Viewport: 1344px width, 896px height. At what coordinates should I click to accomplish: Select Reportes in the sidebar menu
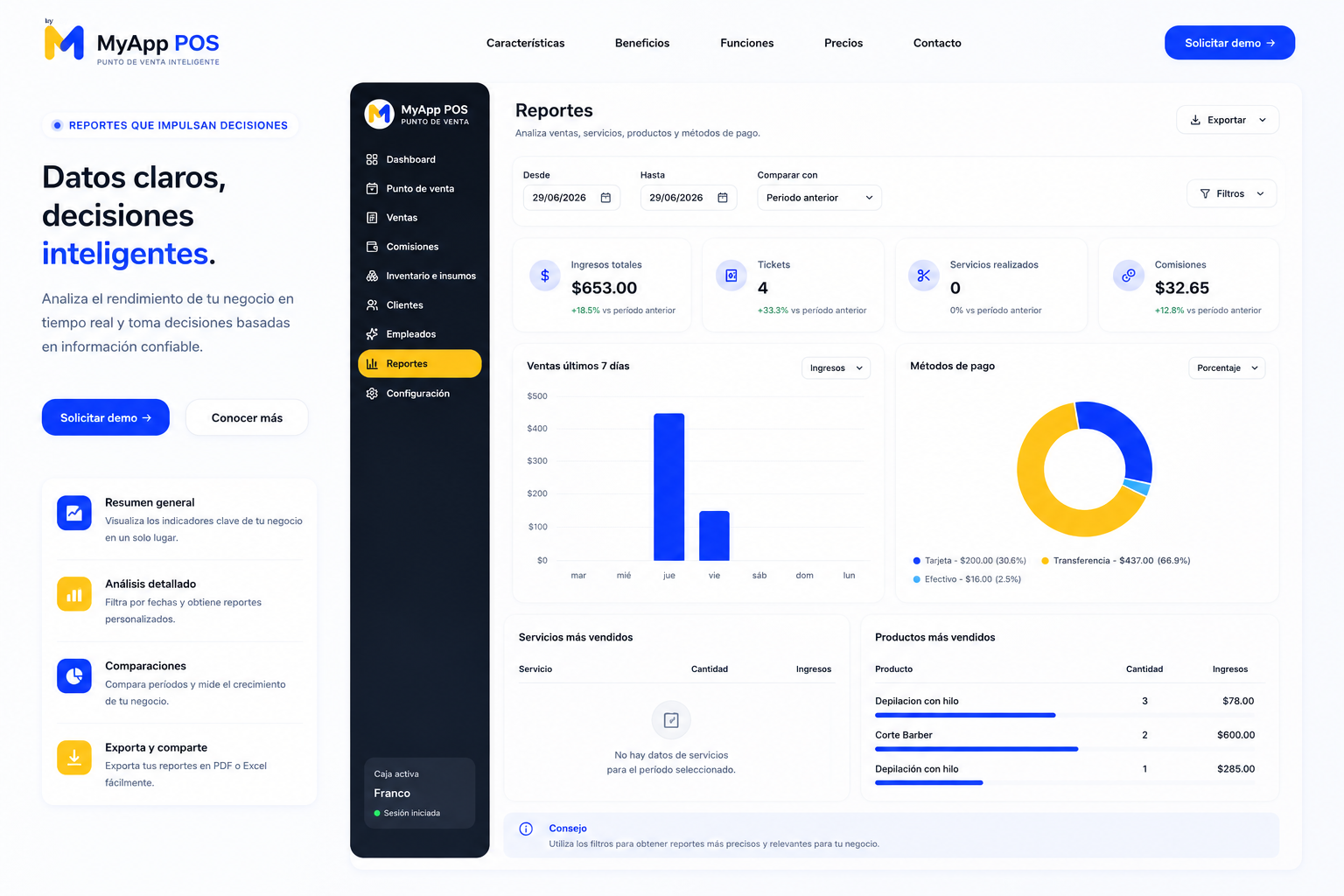420,364
